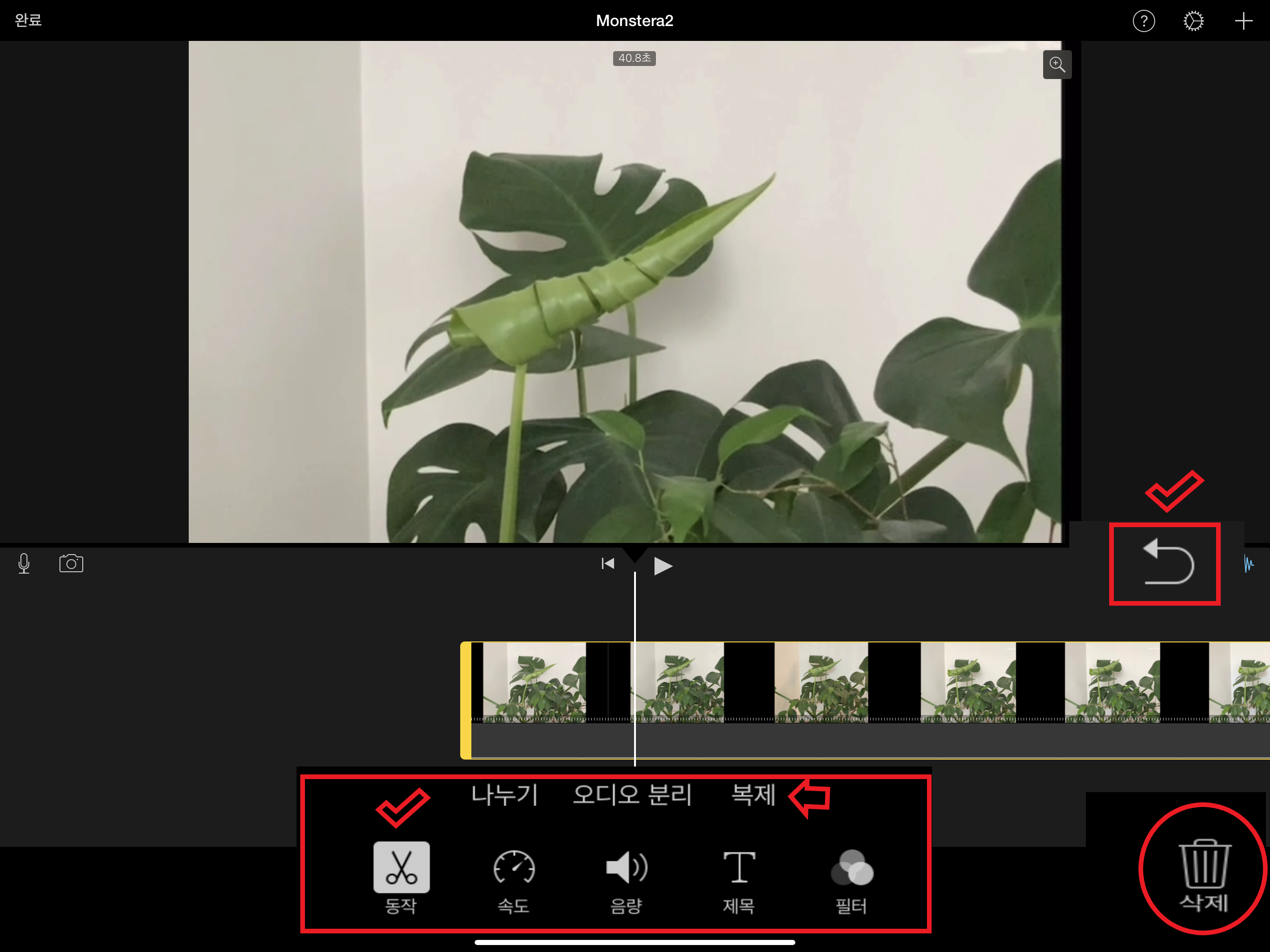The width and height of the screenshot is (1270, 952).
Task: Tap the microphone voiceover record icon
Action: [24, 563]
